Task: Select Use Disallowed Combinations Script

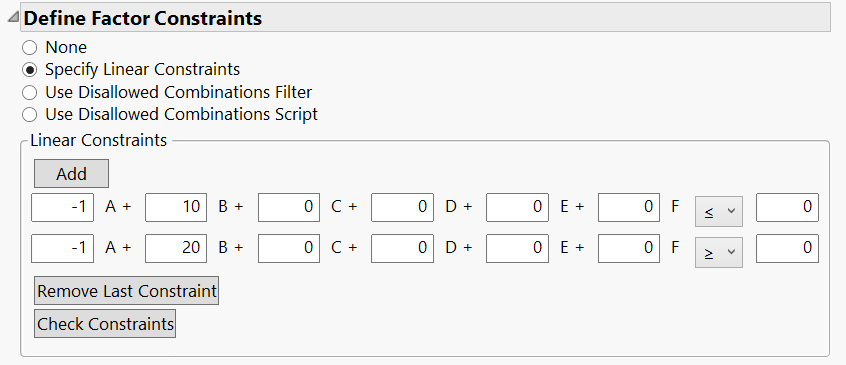Action: tap(29, 115)
